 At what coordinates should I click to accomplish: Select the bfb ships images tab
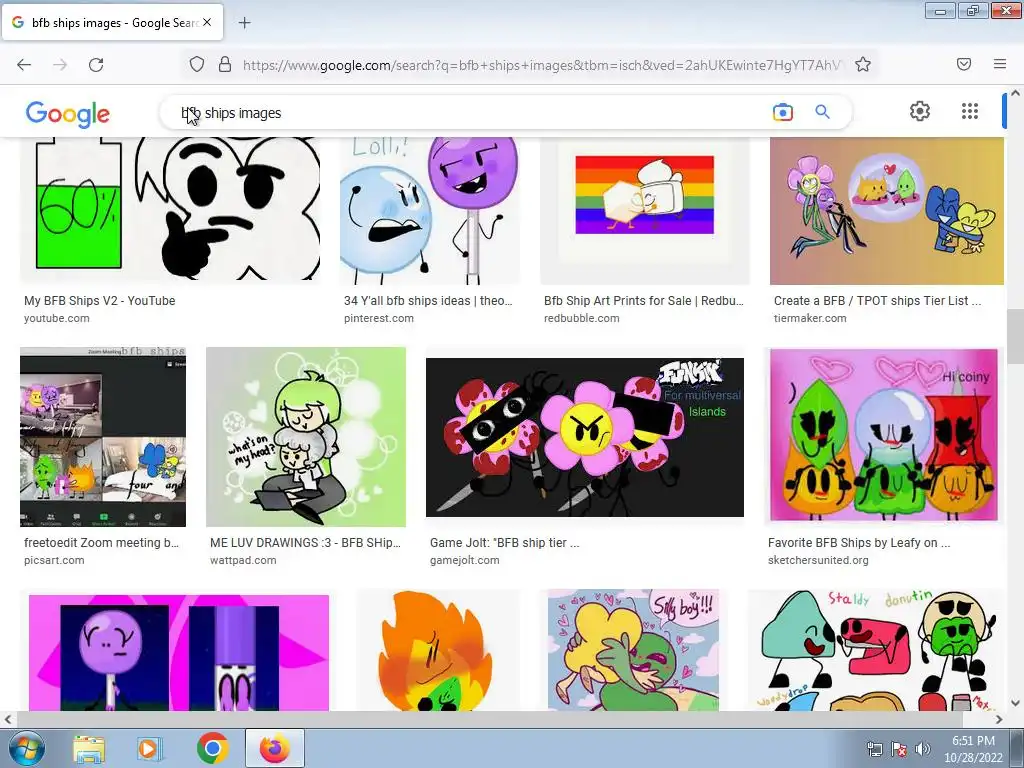tap(112, 22)
